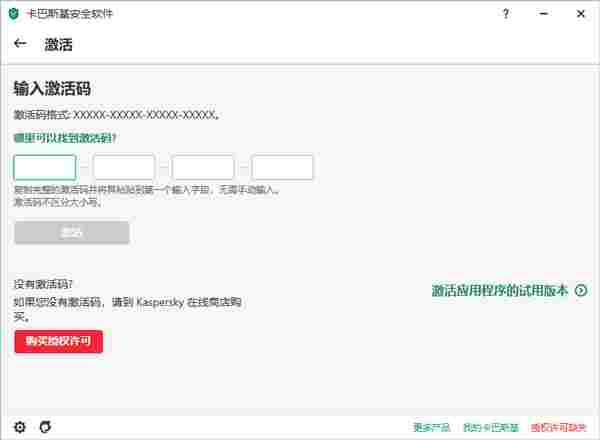Focus the fourth activation code field
Image resolution: width=600 pixels, height=440 pixels.
click(x=282, y=167)
